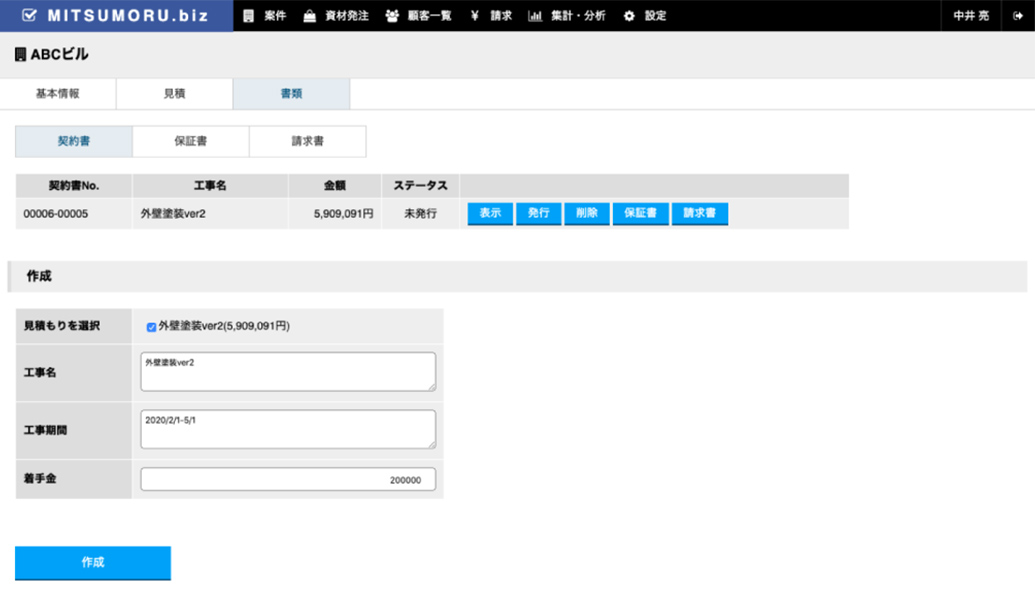Click the MITSUMORU.biz logo checkmark icon

click(x=30, y=16)
